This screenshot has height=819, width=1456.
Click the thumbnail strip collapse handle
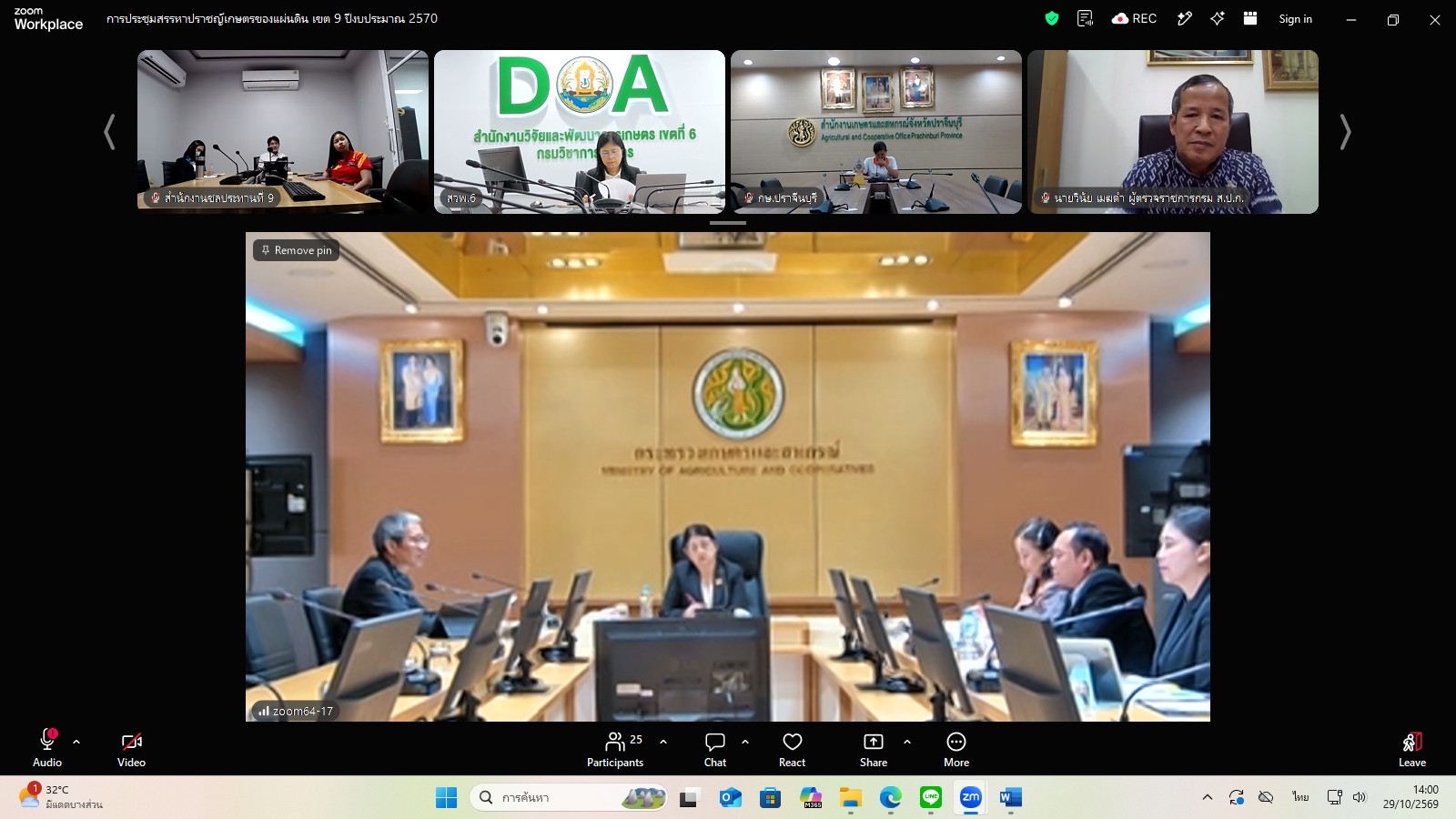(x=728, y=222)
